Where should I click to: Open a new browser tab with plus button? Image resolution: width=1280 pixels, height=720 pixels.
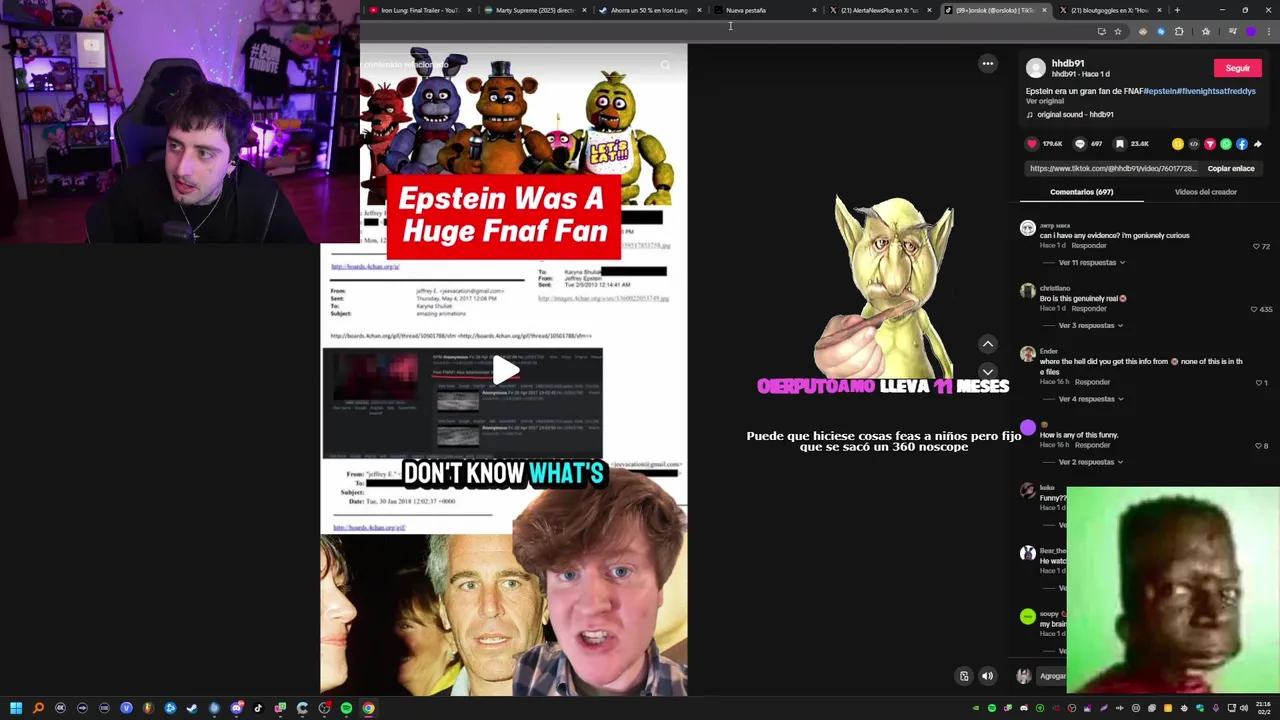coord(1177,10)
